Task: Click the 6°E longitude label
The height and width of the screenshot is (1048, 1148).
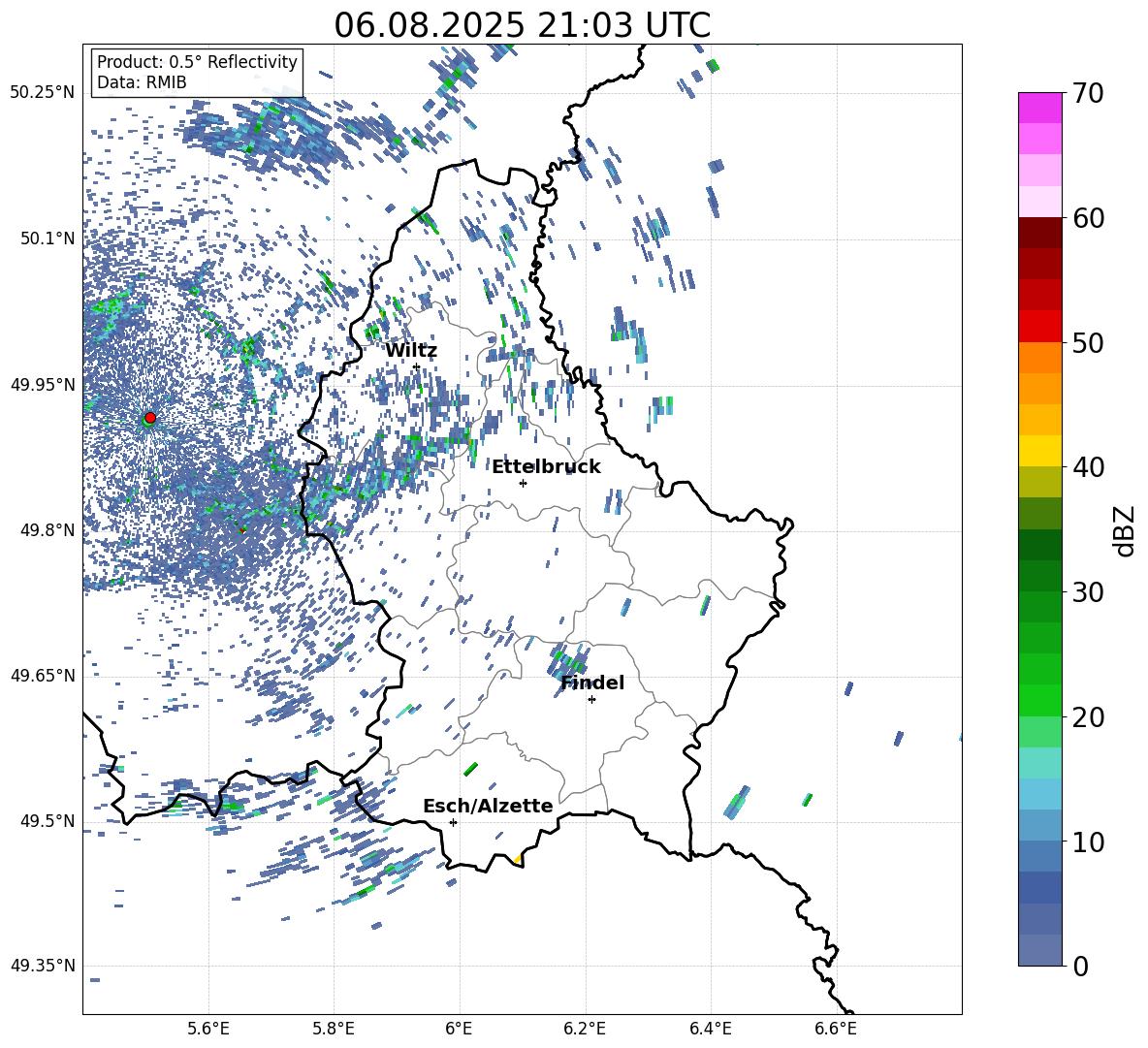Action: click(x=459, y=1029)
